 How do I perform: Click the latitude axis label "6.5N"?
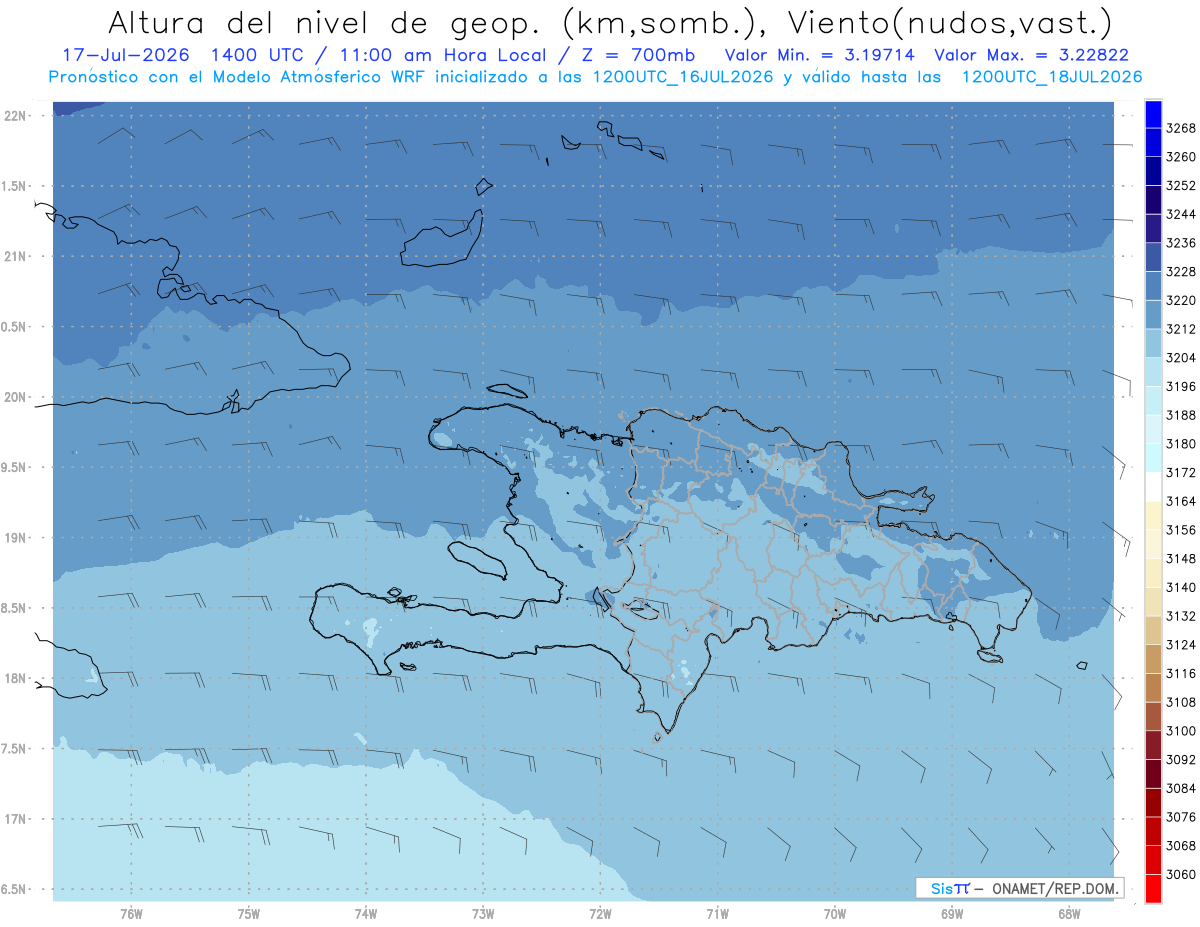[x=13, y=890]
